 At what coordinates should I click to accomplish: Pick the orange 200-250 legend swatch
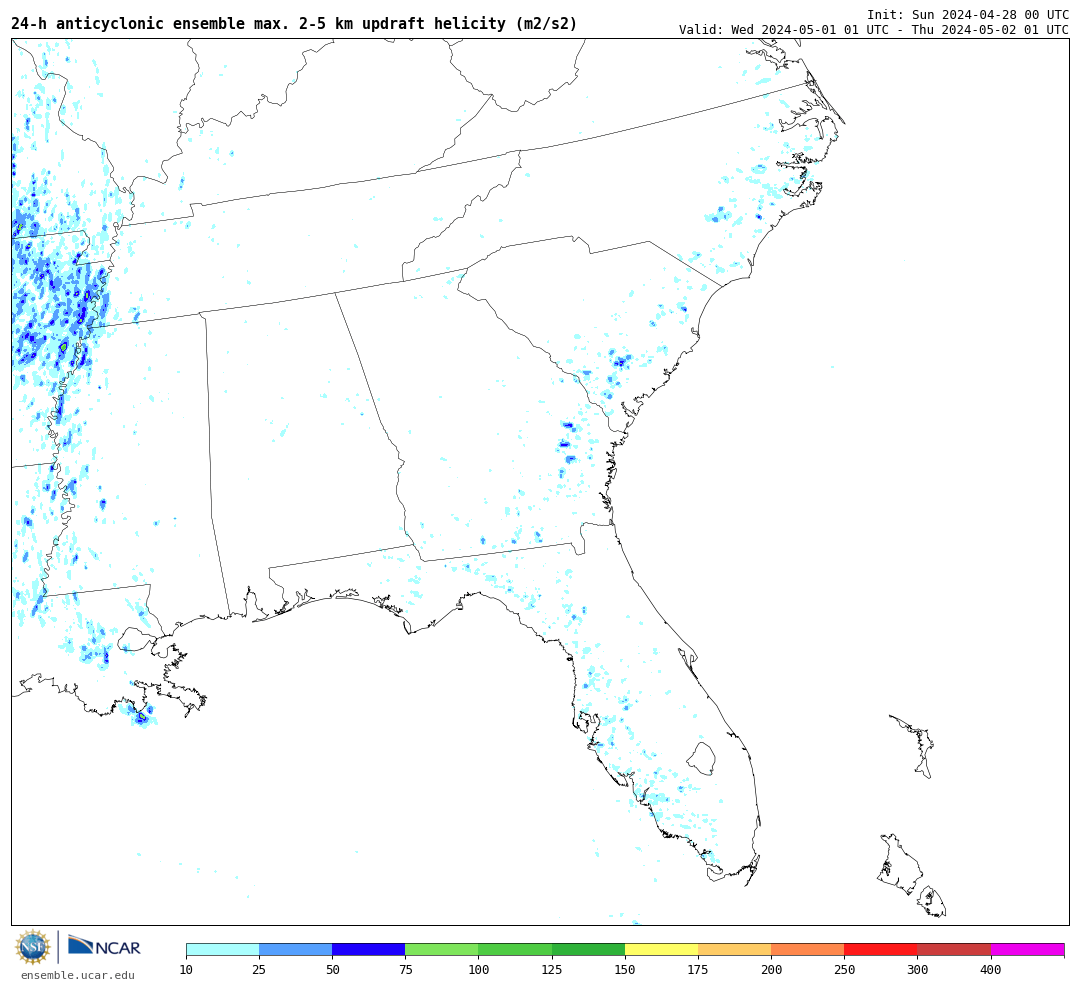coord(807,950)
